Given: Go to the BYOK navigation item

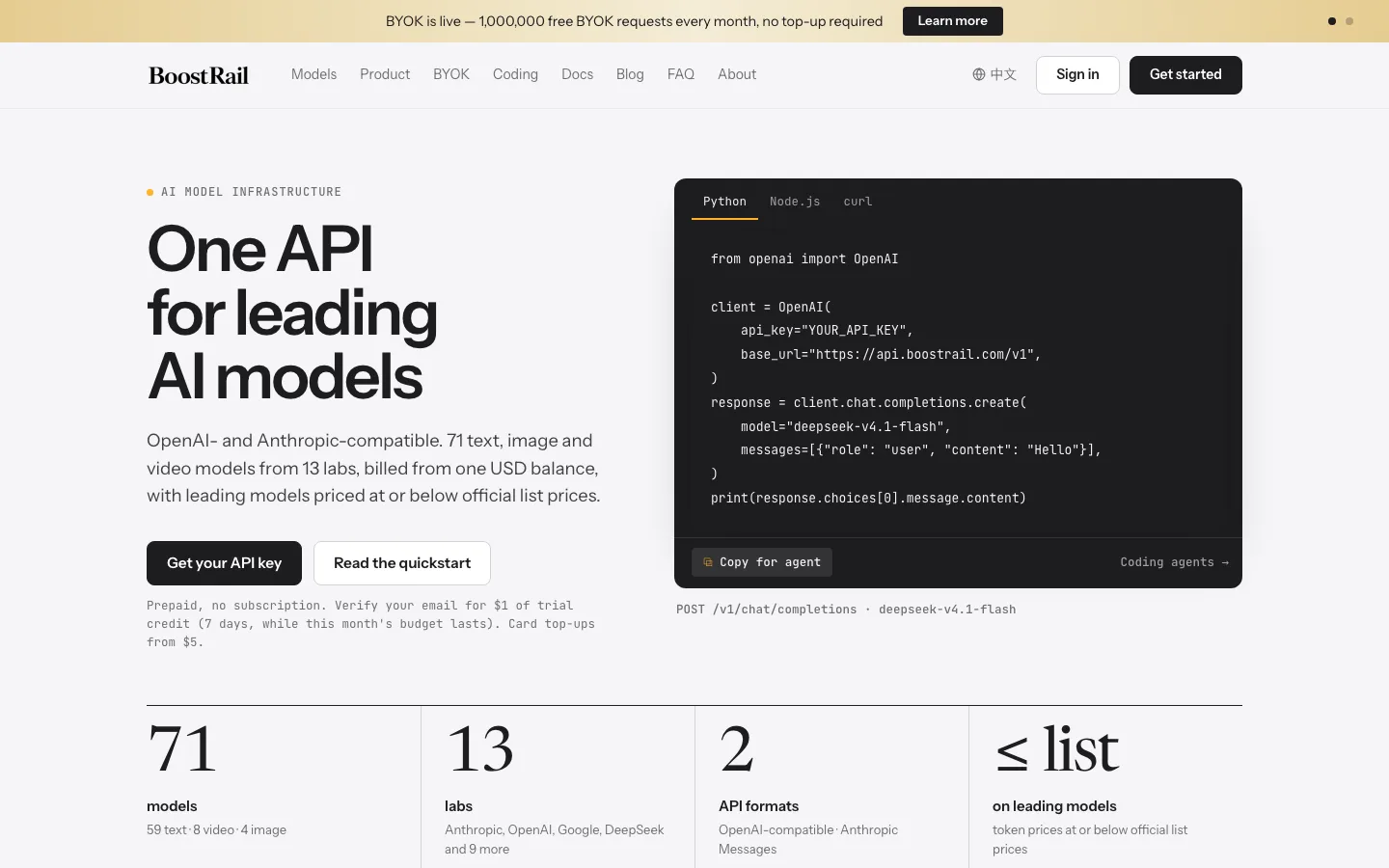Looking at the screenshot, I should pyautogui.click(x=451, y=74).
